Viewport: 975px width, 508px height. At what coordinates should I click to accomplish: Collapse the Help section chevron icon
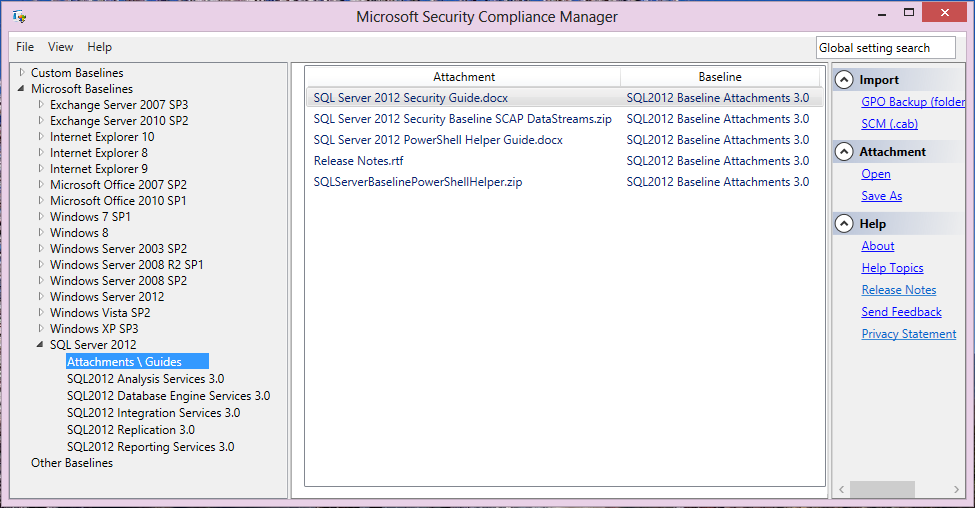(844, 224)
